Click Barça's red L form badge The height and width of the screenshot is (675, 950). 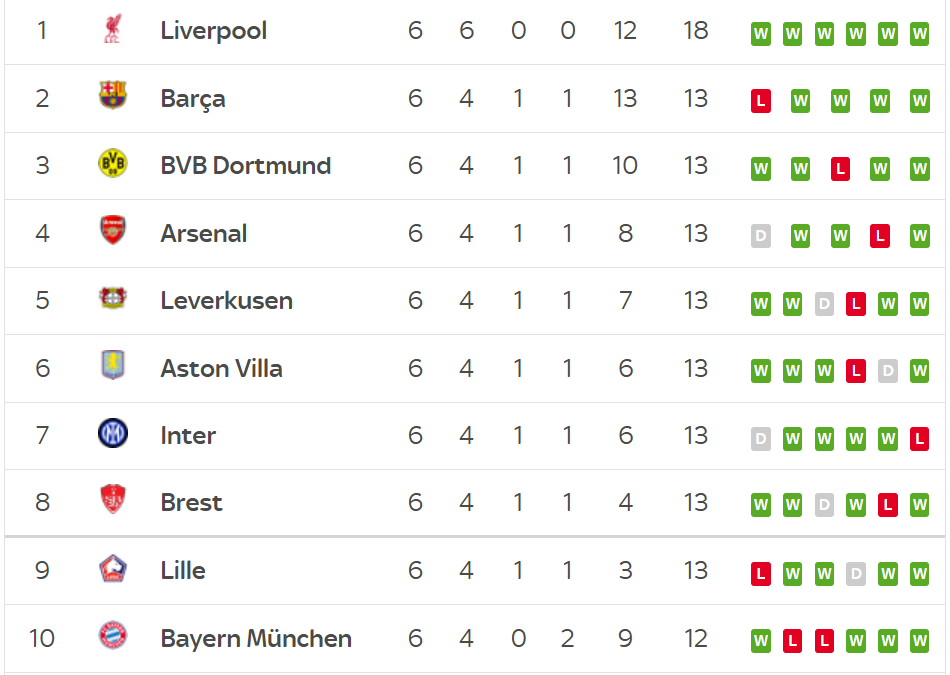(761, 101)
